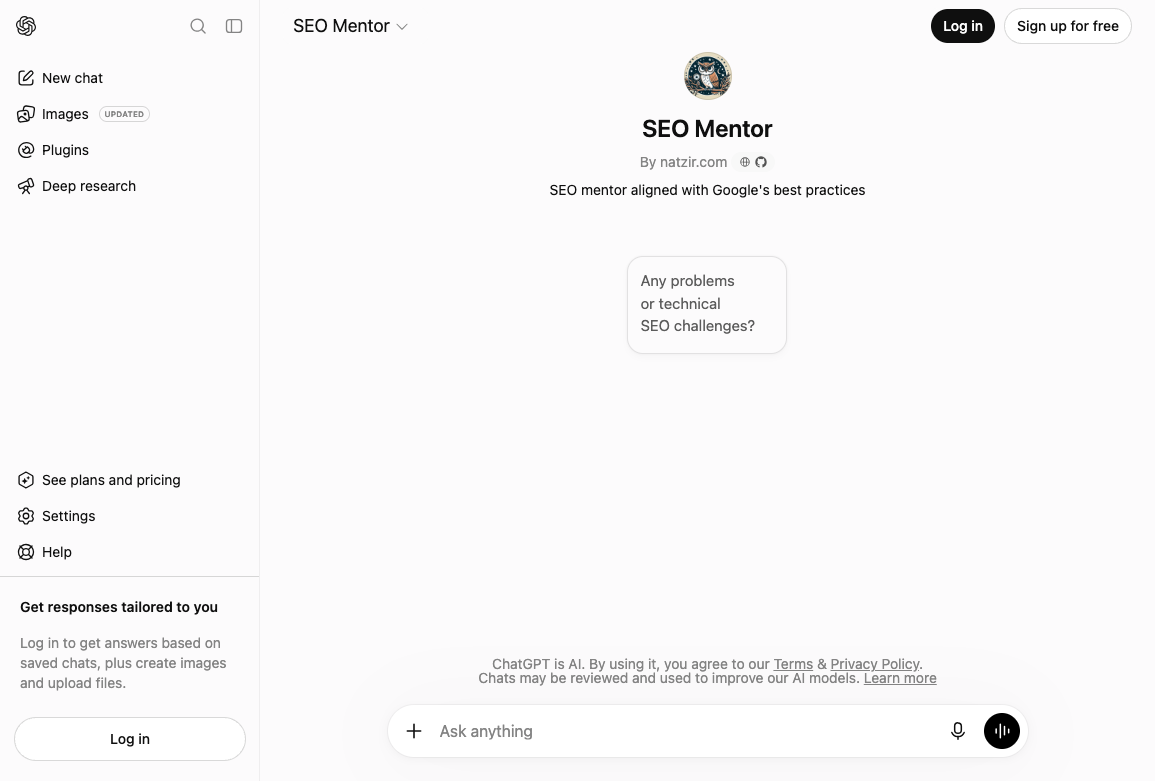Open See plans and pricing
The height and width of the screenshot is (781, 1155).
click(130, 480)
